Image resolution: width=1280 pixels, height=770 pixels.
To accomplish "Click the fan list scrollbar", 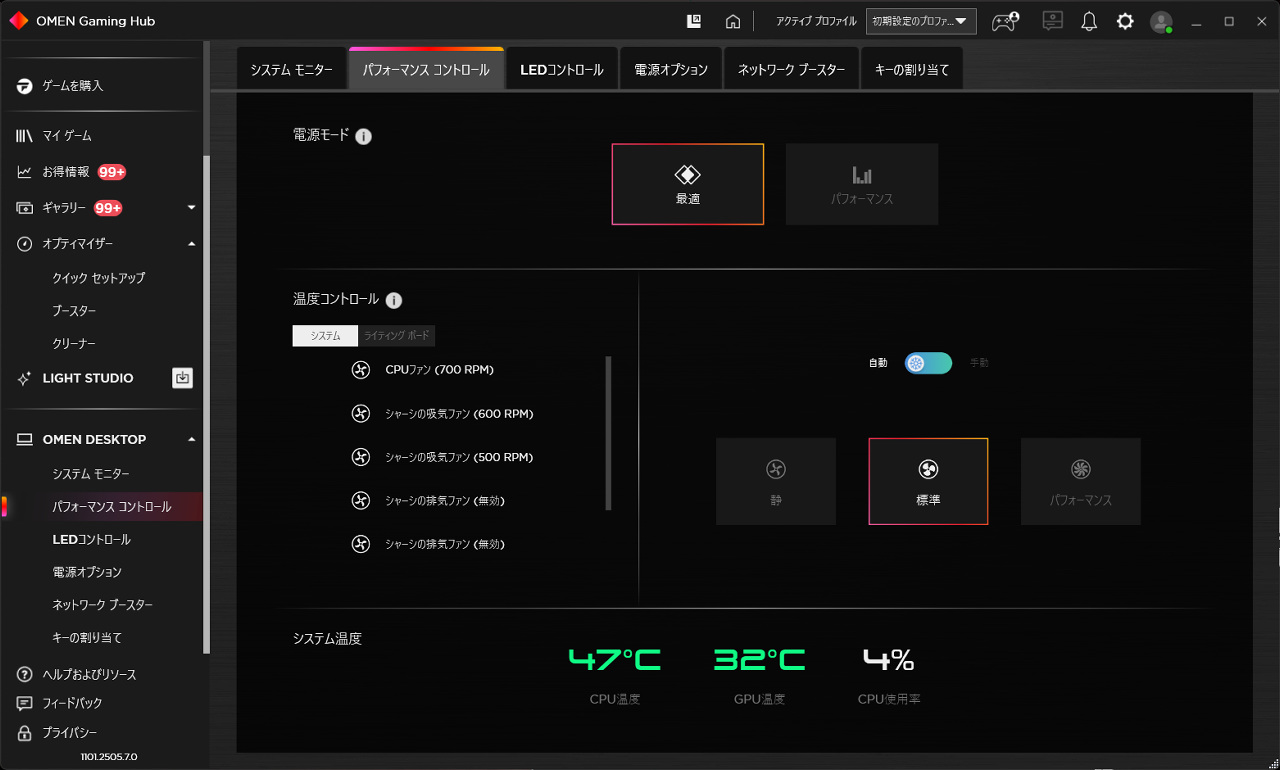I will 608,433.
